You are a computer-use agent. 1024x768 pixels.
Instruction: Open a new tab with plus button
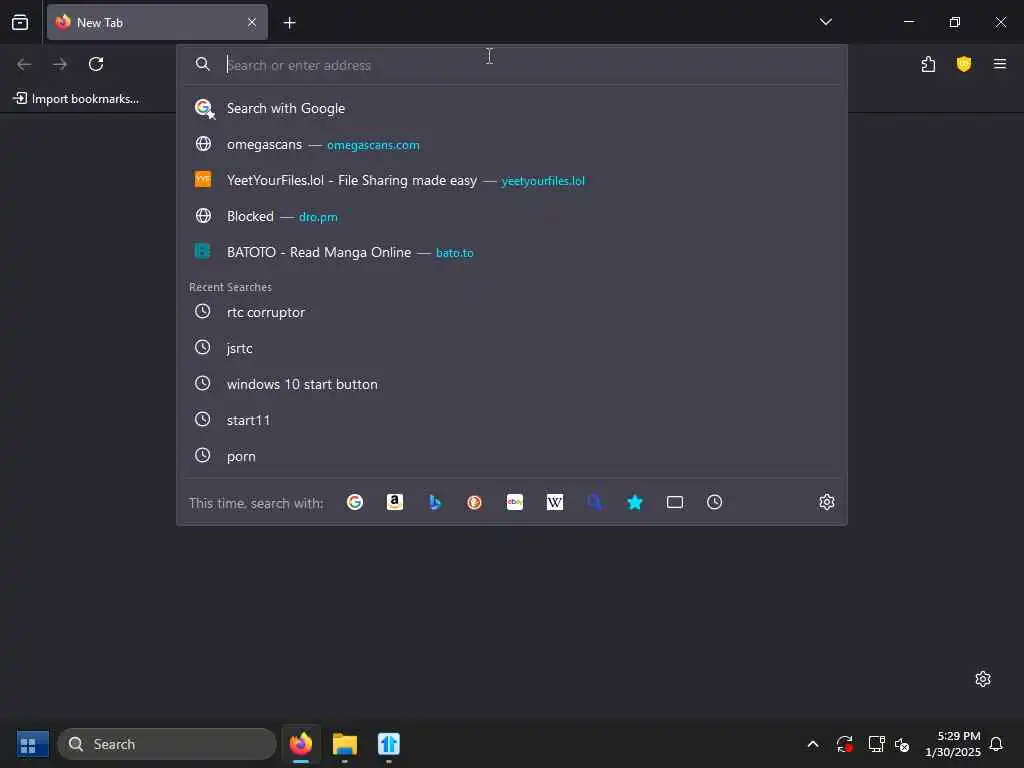[x=289, y=23]
